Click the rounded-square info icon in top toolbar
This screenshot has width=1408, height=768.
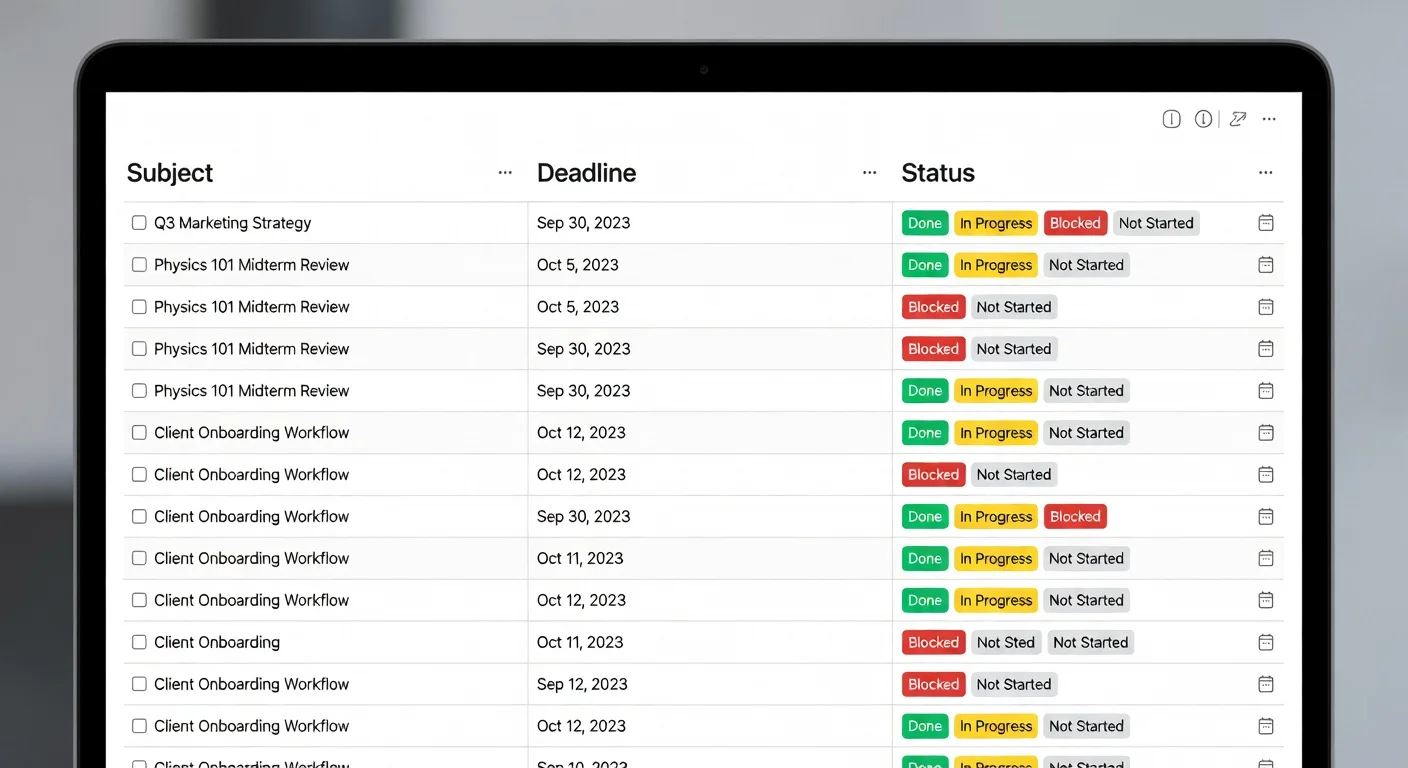1171,119
